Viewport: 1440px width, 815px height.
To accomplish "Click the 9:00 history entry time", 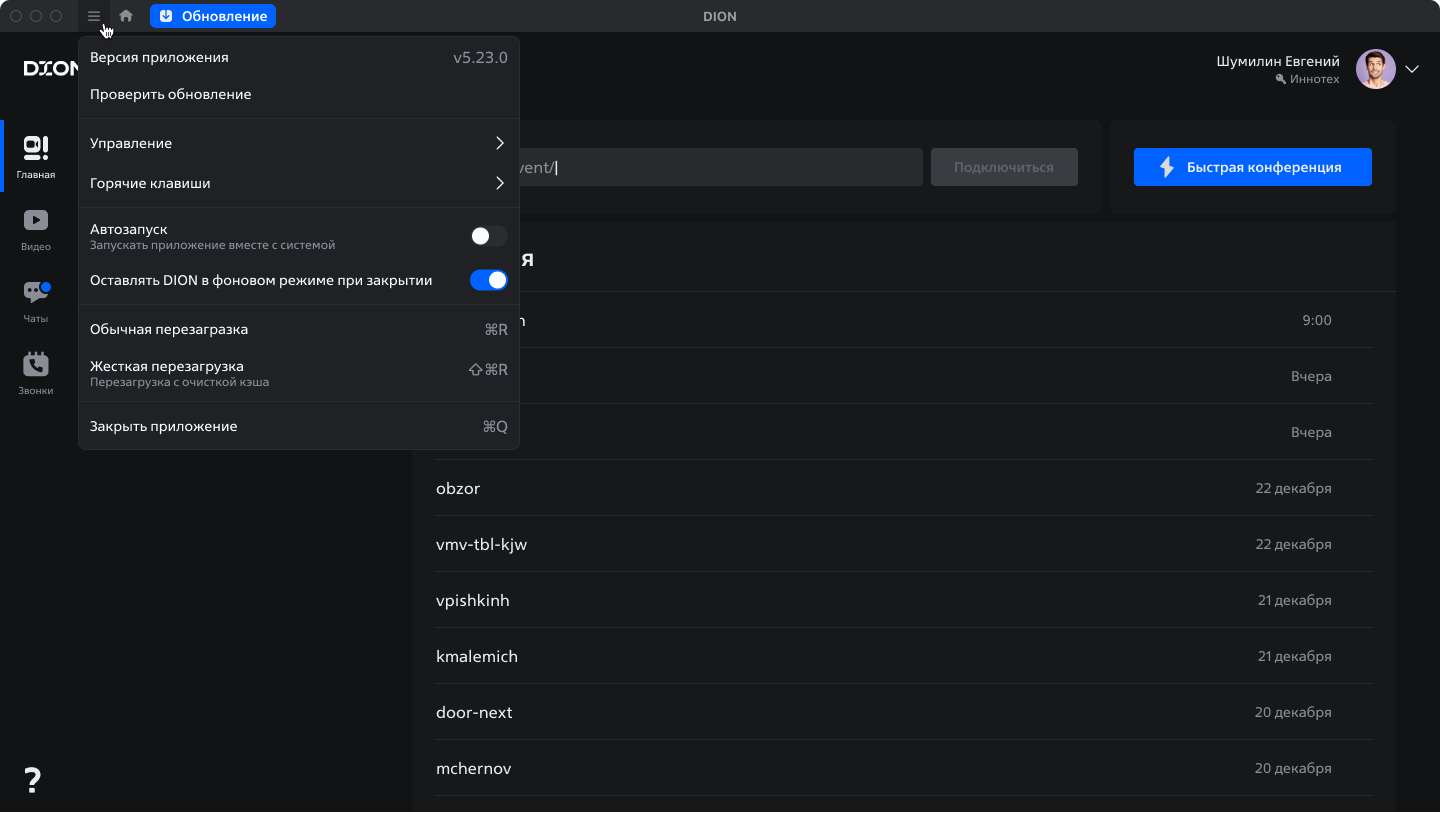I will point(1317,320).
